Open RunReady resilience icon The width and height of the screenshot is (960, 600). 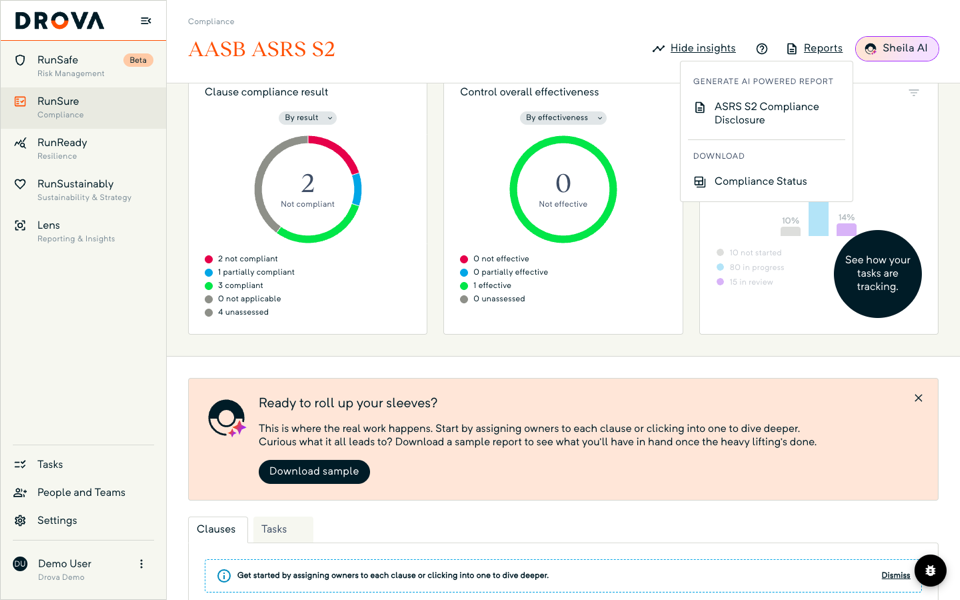click(20, 143)
